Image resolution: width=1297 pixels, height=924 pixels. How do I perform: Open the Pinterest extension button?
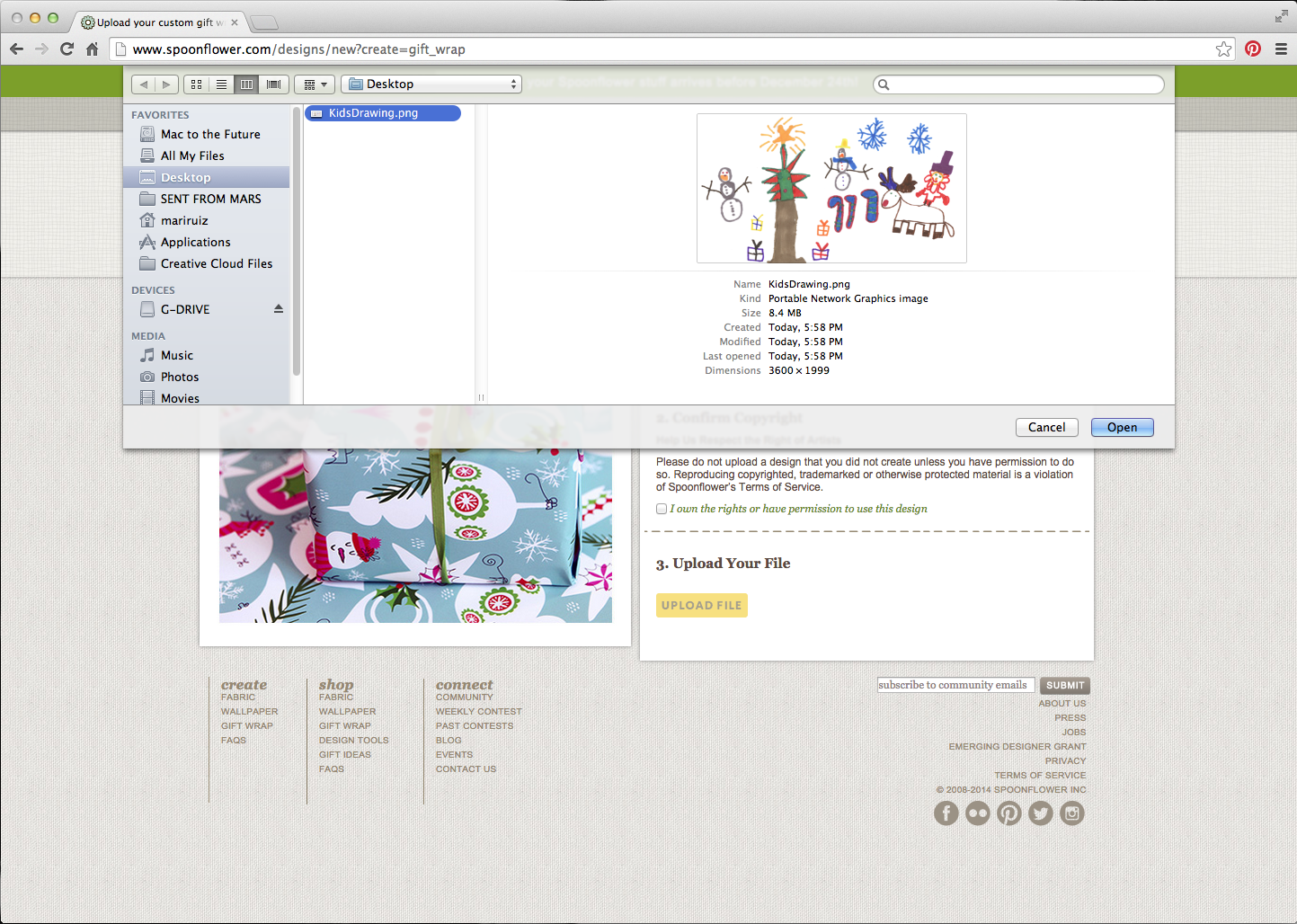point(1253,49)
